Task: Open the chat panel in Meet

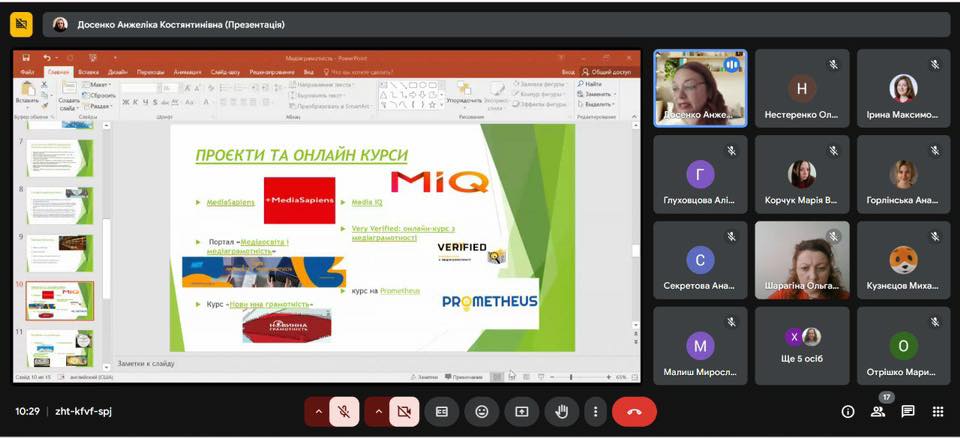Action: click(908, 412)
